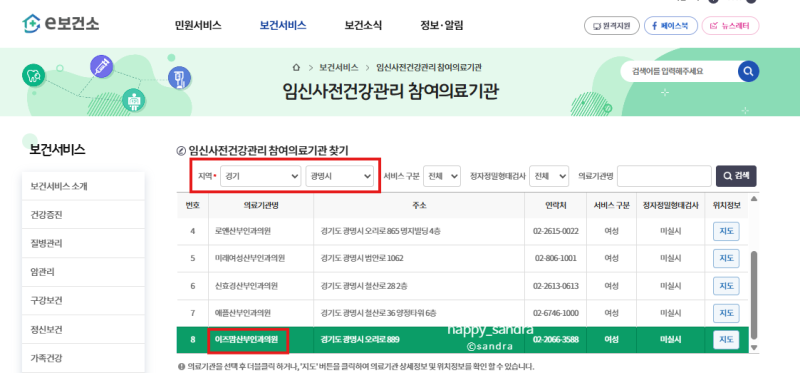The height and width of the screenshot is (373, 800).
Task: Open 원격지원 remote support button
Action: coord(612,26)
